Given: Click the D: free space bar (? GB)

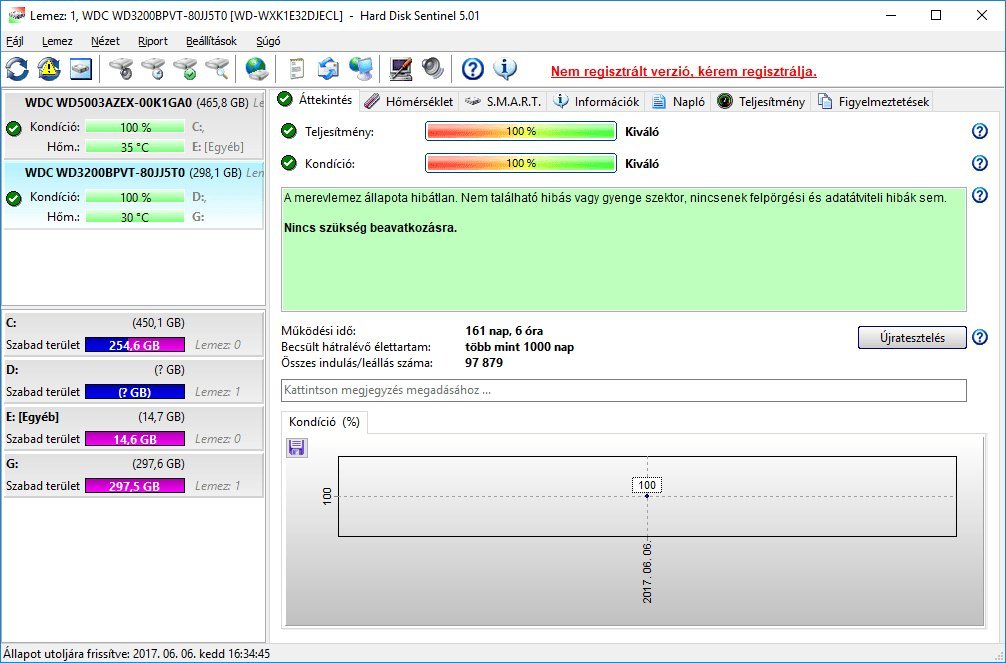Looking at the screenshot, I should click(x=135, y=392).
